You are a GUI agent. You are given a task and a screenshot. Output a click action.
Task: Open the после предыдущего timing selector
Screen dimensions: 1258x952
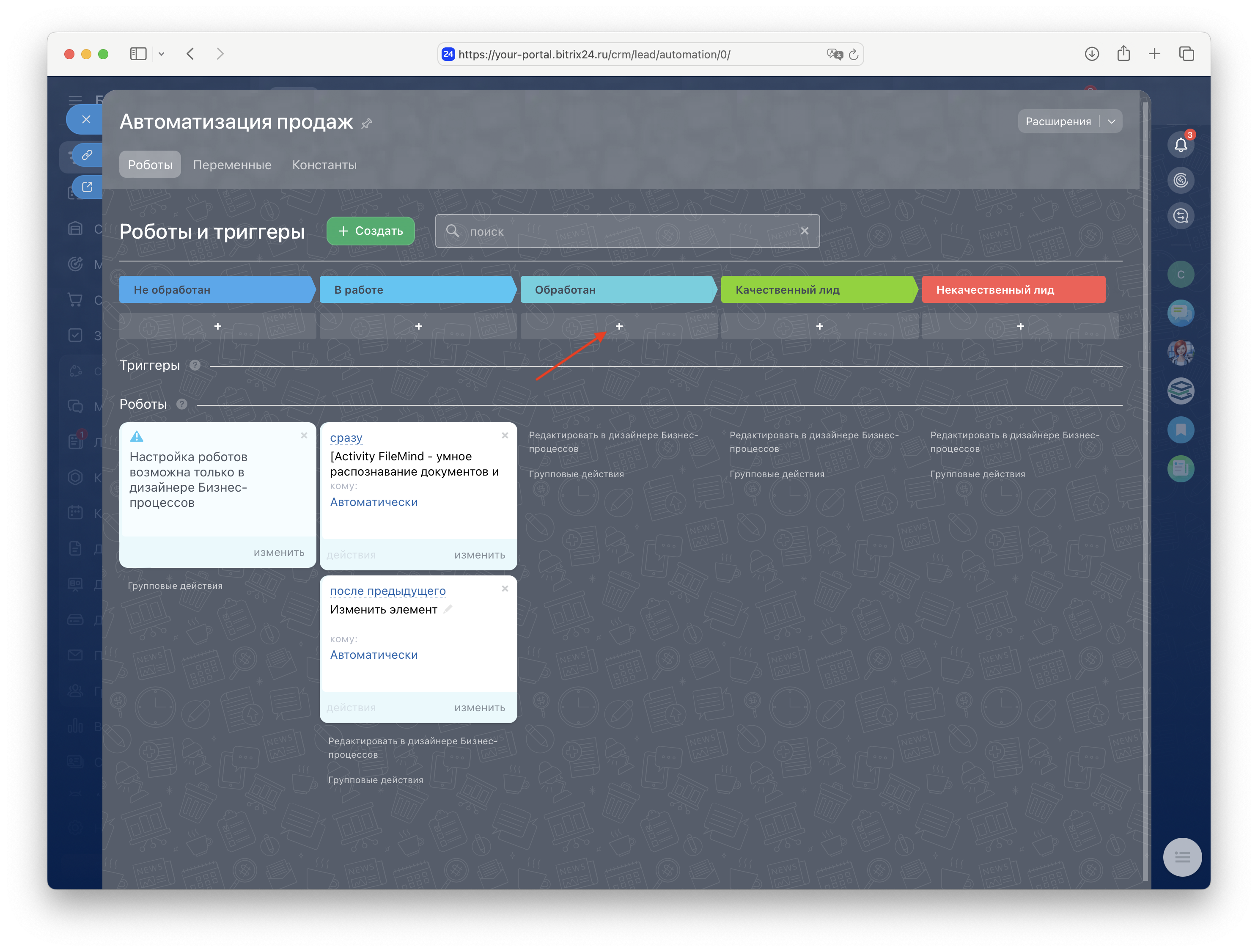pyautogui.click(x=387, y=591)
